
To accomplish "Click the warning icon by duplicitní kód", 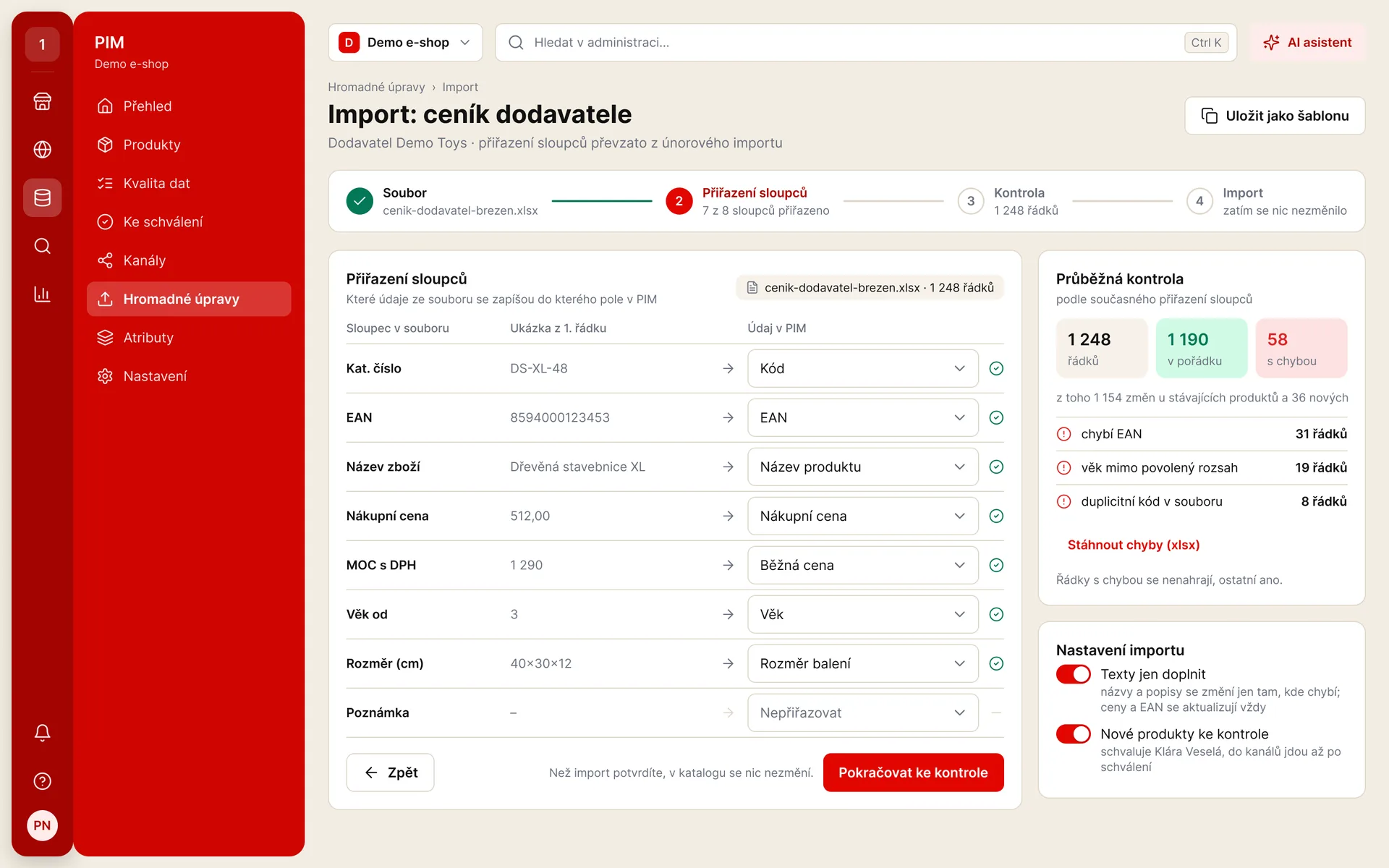I will pyautogui.click(x=1063, y=501).
